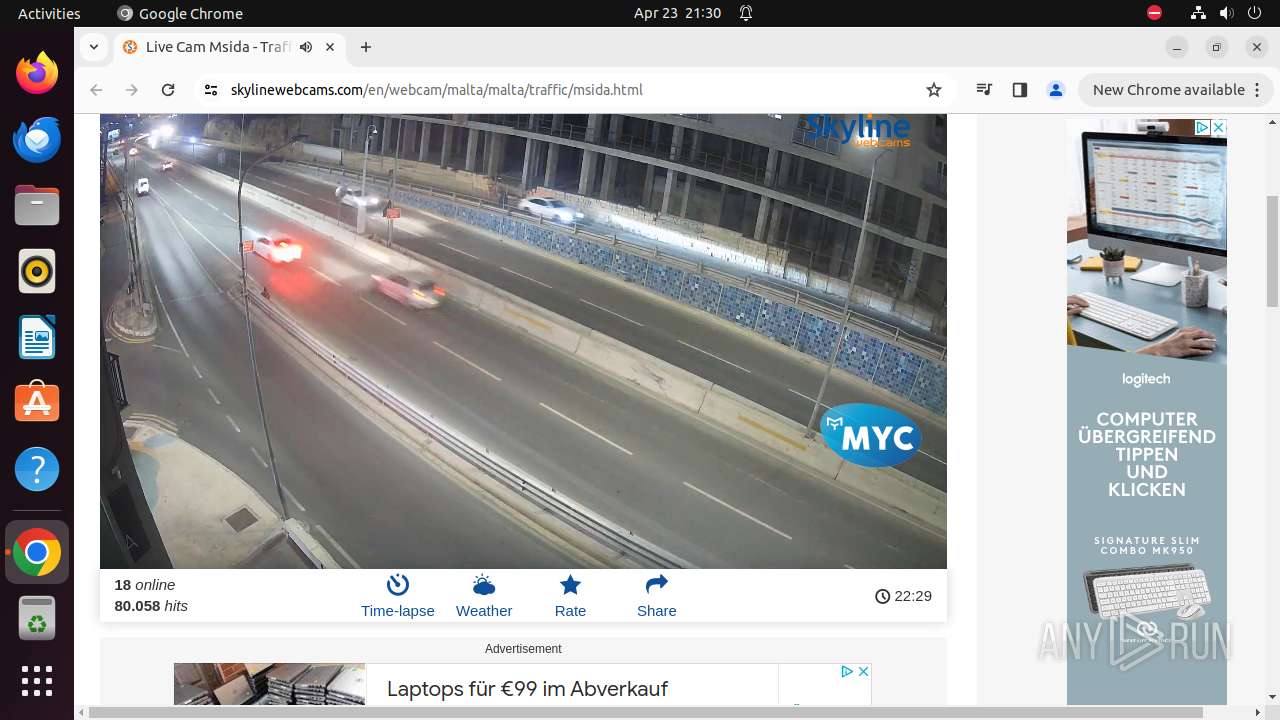Viewport: 1280px width, 720px height.
Task: Click the vertical page scrollbar
Action: pyautogui.click(x=1273, y=250)
